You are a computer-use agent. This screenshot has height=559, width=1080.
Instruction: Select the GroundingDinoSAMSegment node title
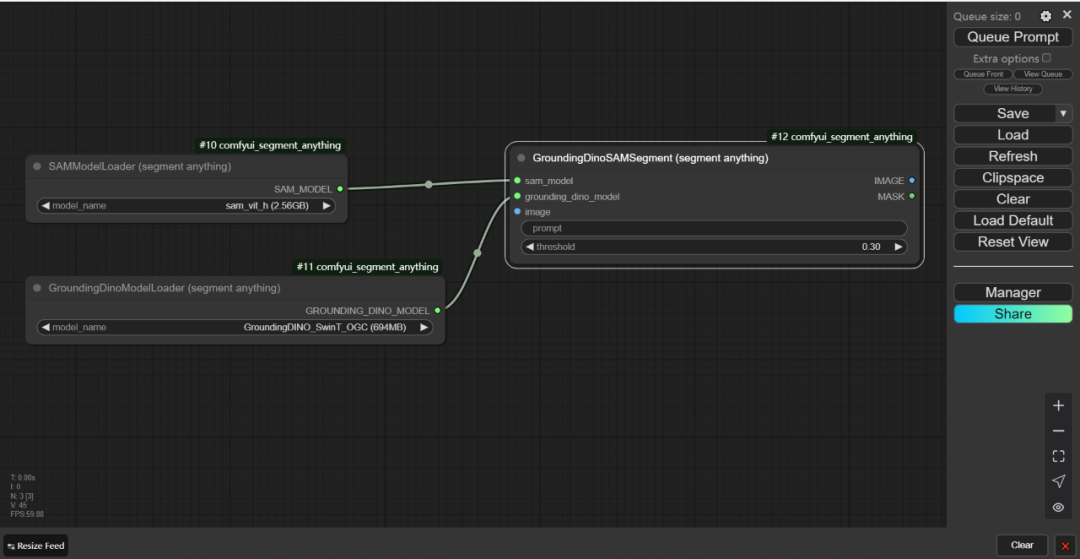point(650,158)
